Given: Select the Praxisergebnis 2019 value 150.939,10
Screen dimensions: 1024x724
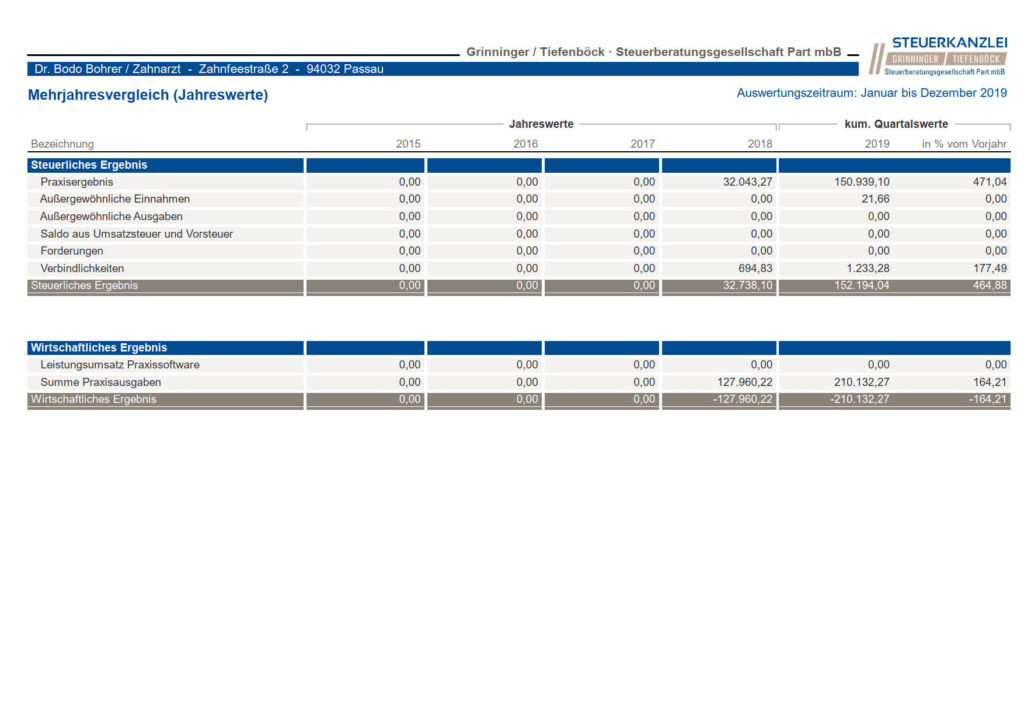Looking at the screenshot, I should (862, 182).
